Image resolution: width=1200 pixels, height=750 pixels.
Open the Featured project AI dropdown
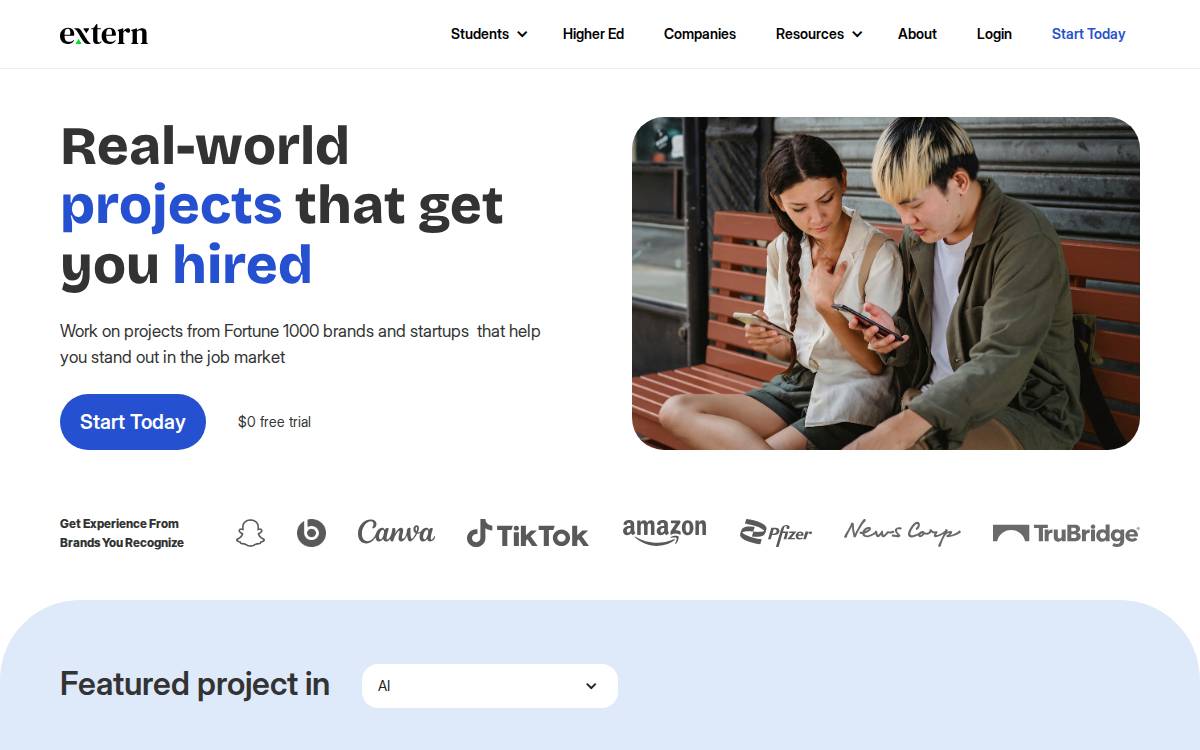[490, 686]
